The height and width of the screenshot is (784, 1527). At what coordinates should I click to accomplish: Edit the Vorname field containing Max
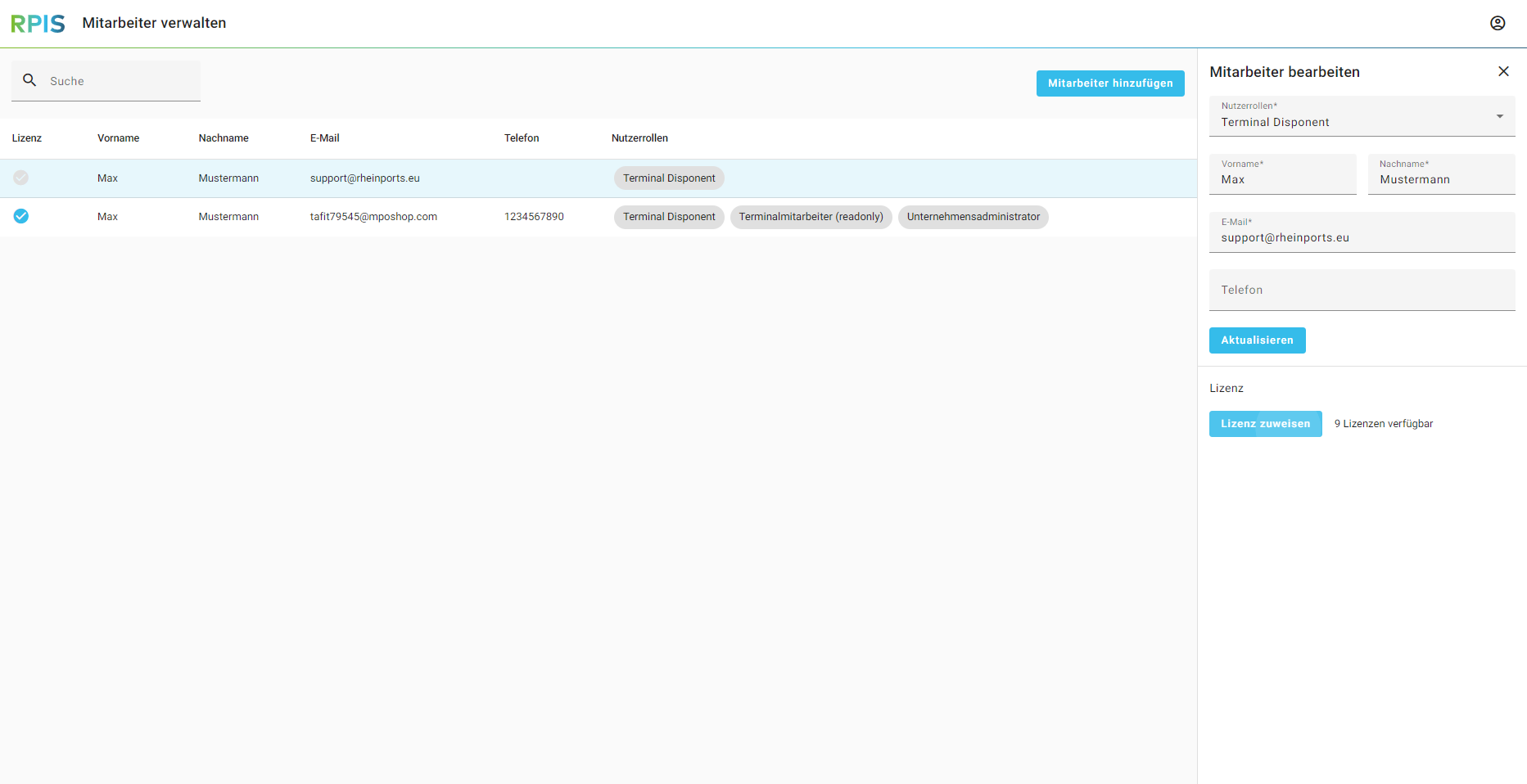[1281, 179]
